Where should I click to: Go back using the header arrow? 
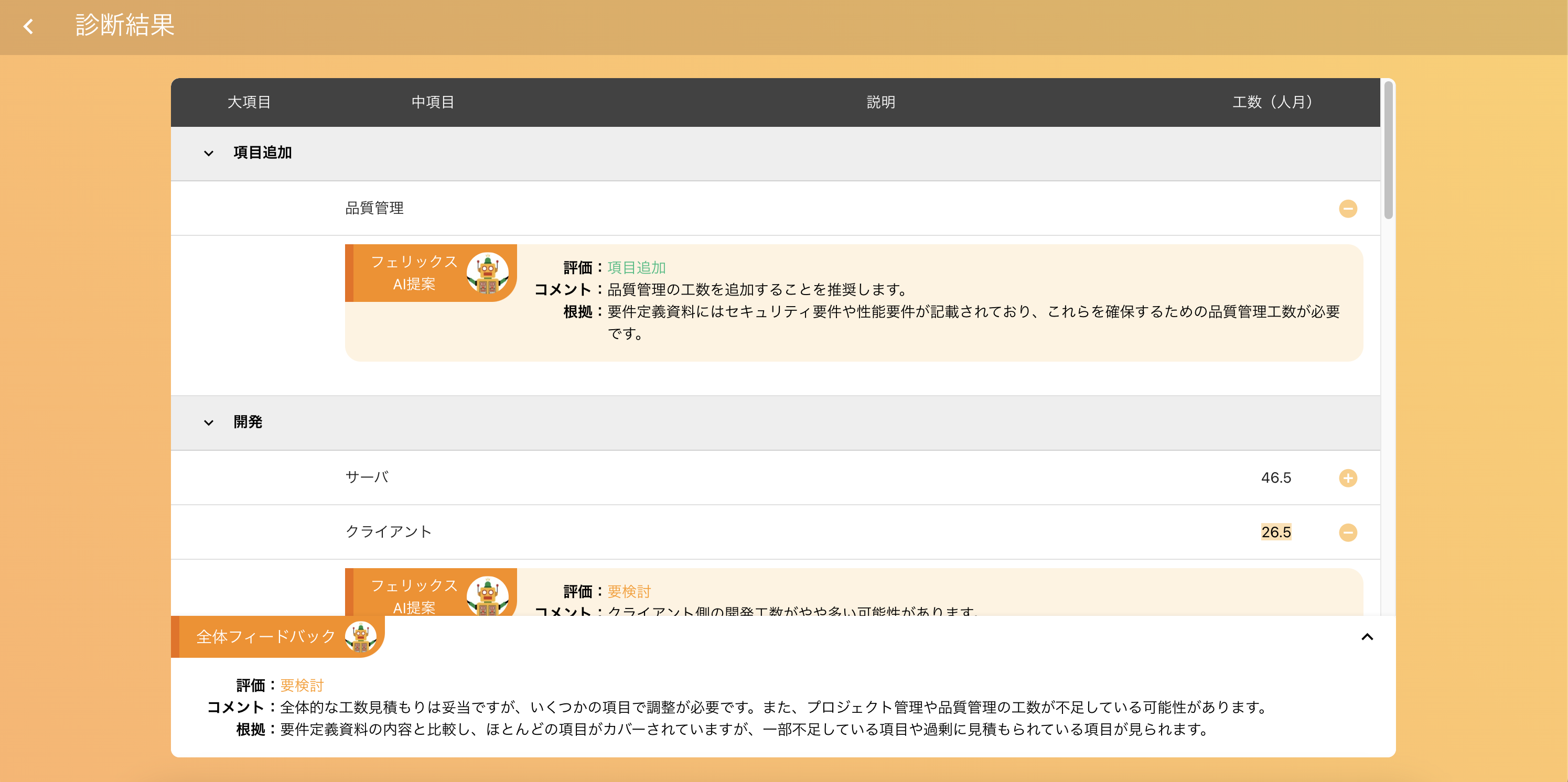tap(29, 26)
